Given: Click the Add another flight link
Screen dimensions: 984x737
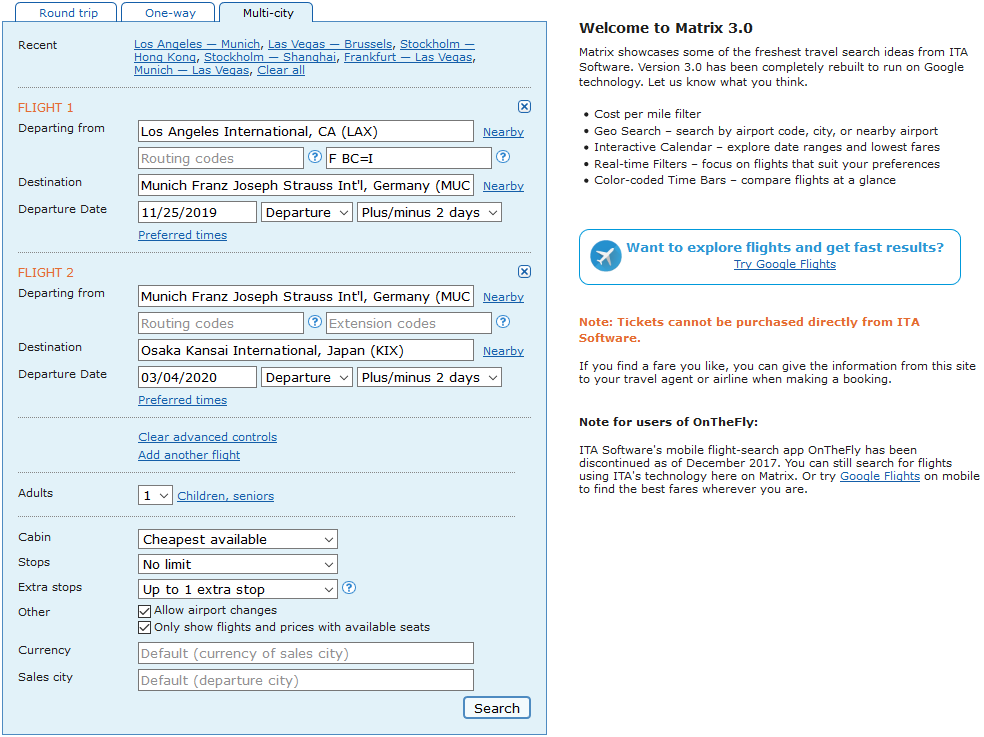Looking at the screenshot, I should 189,455.
